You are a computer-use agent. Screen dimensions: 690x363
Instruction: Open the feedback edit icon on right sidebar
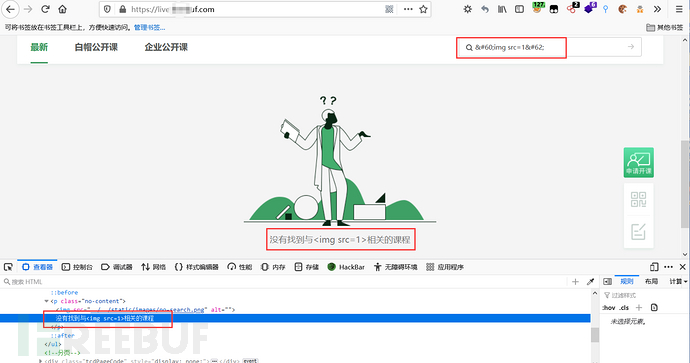(639, 231)
